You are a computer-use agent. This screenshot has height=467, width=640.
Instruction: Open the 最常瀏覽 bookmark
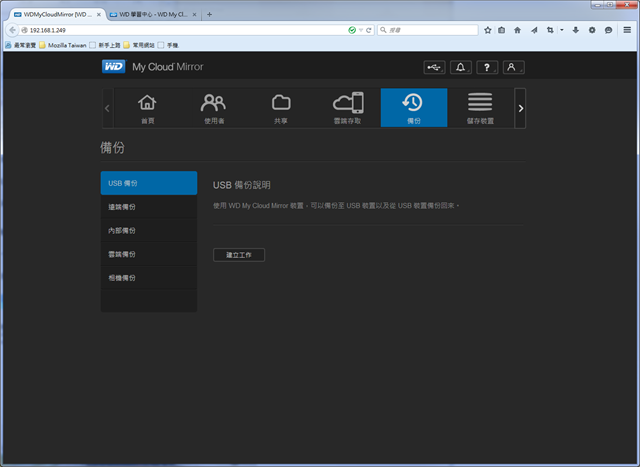tap(21, 45)
